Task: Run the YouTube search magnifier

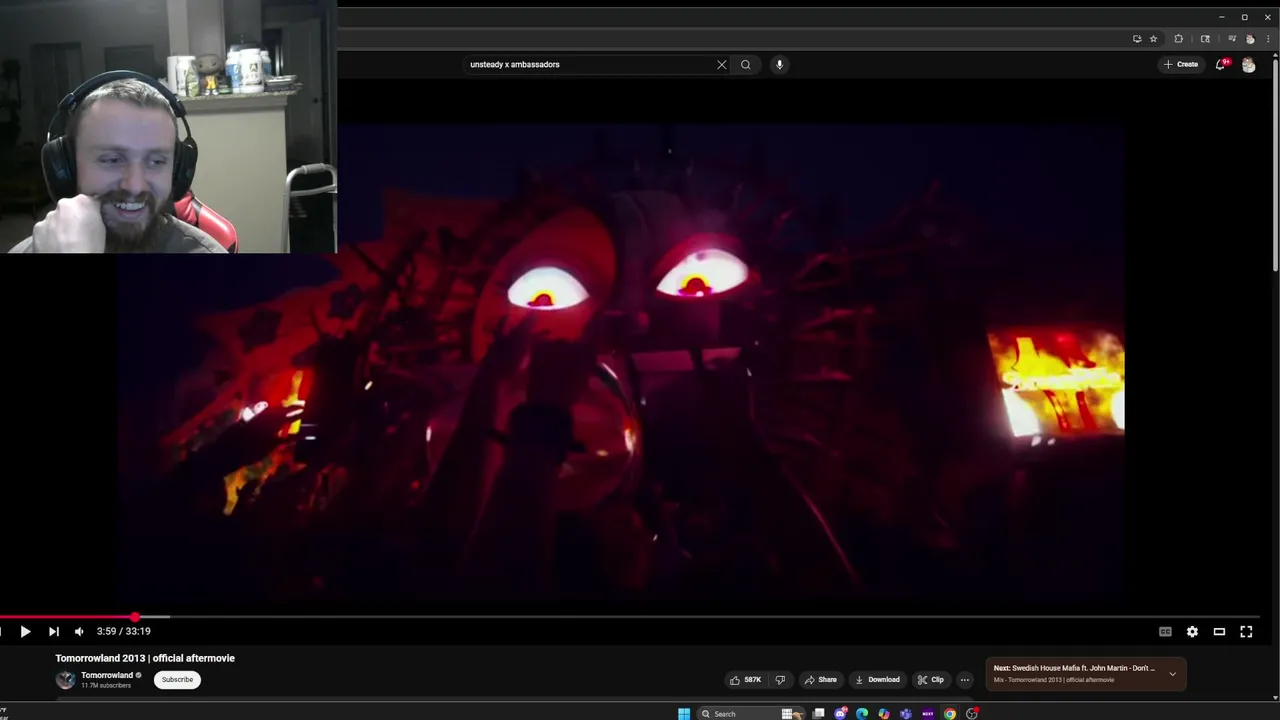Action: point(745,64)
